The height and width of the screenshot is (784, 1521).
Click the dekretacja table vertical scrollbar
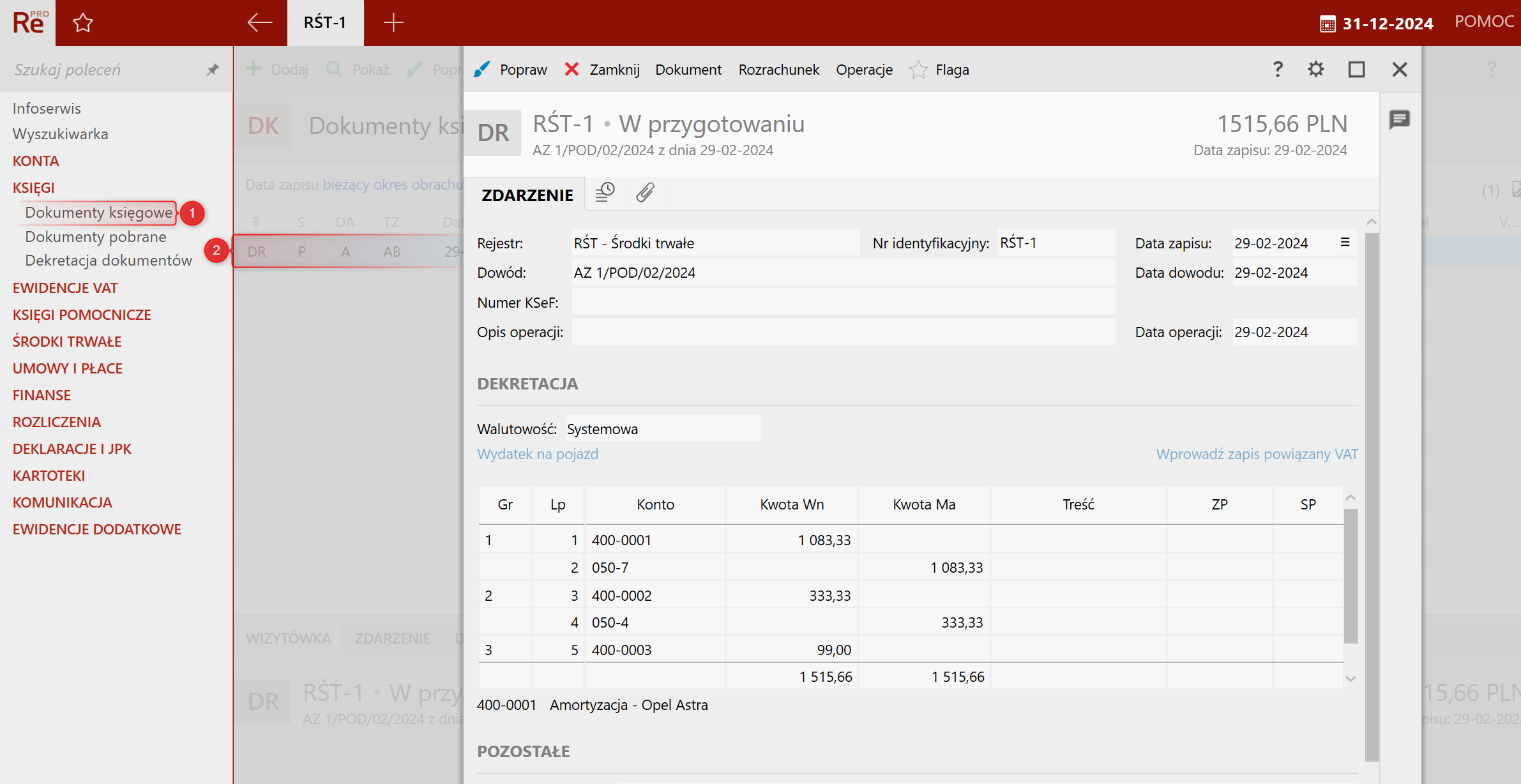tap(1351, 575)
